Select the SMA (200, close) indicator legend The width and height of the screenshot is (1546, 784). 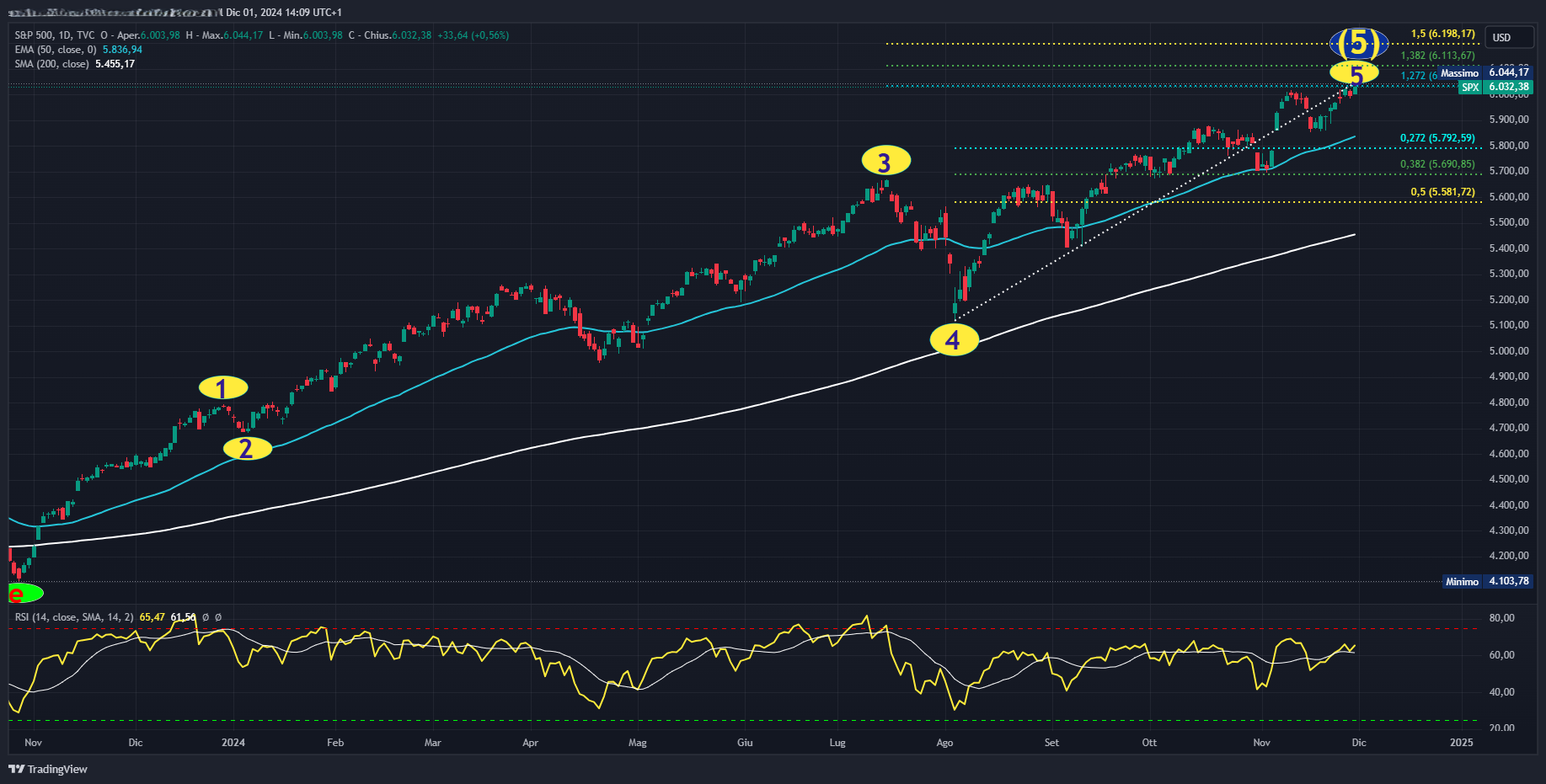(x=51, y=64)
